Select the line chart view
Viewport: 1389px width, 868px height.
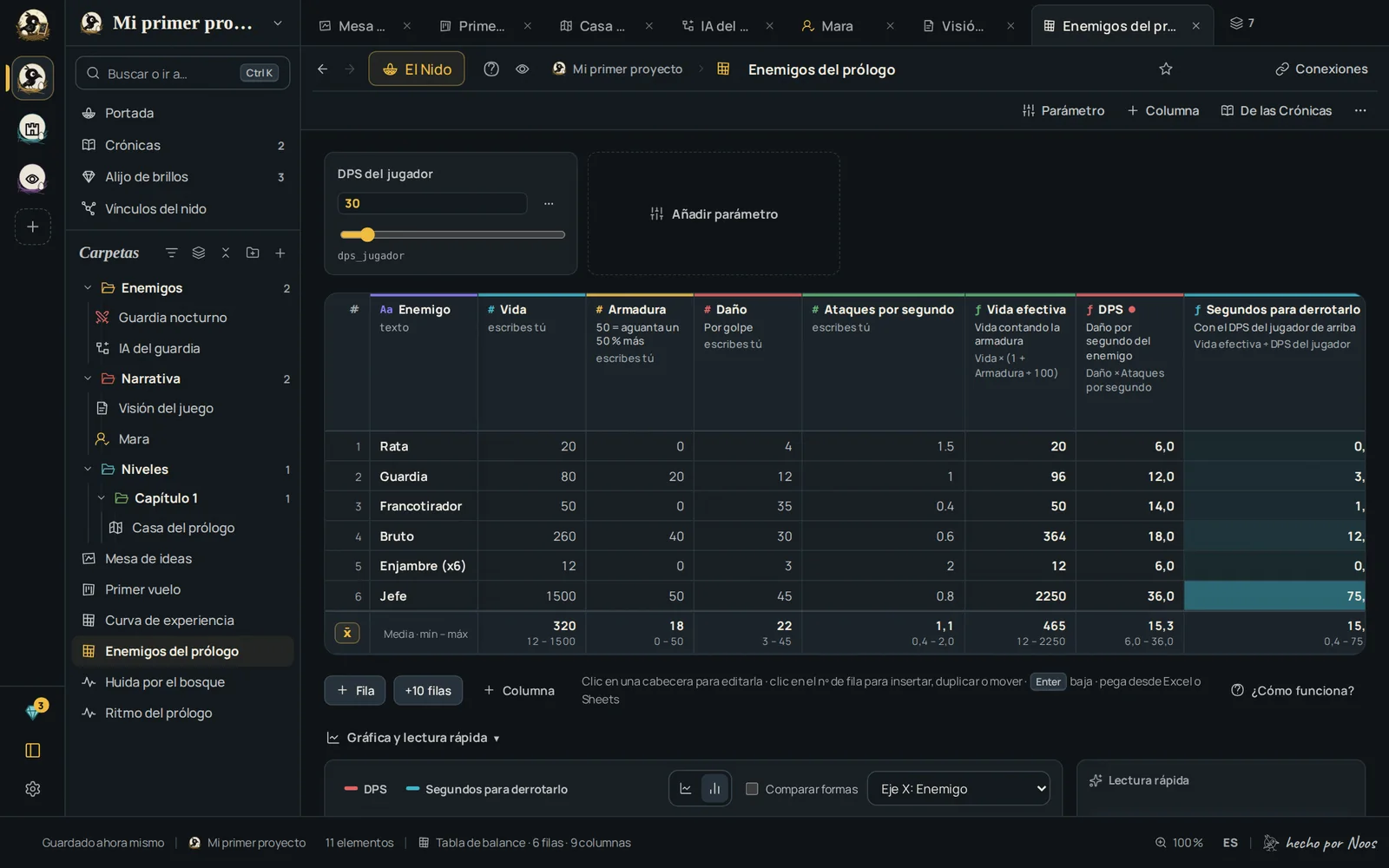coord(686,789)
